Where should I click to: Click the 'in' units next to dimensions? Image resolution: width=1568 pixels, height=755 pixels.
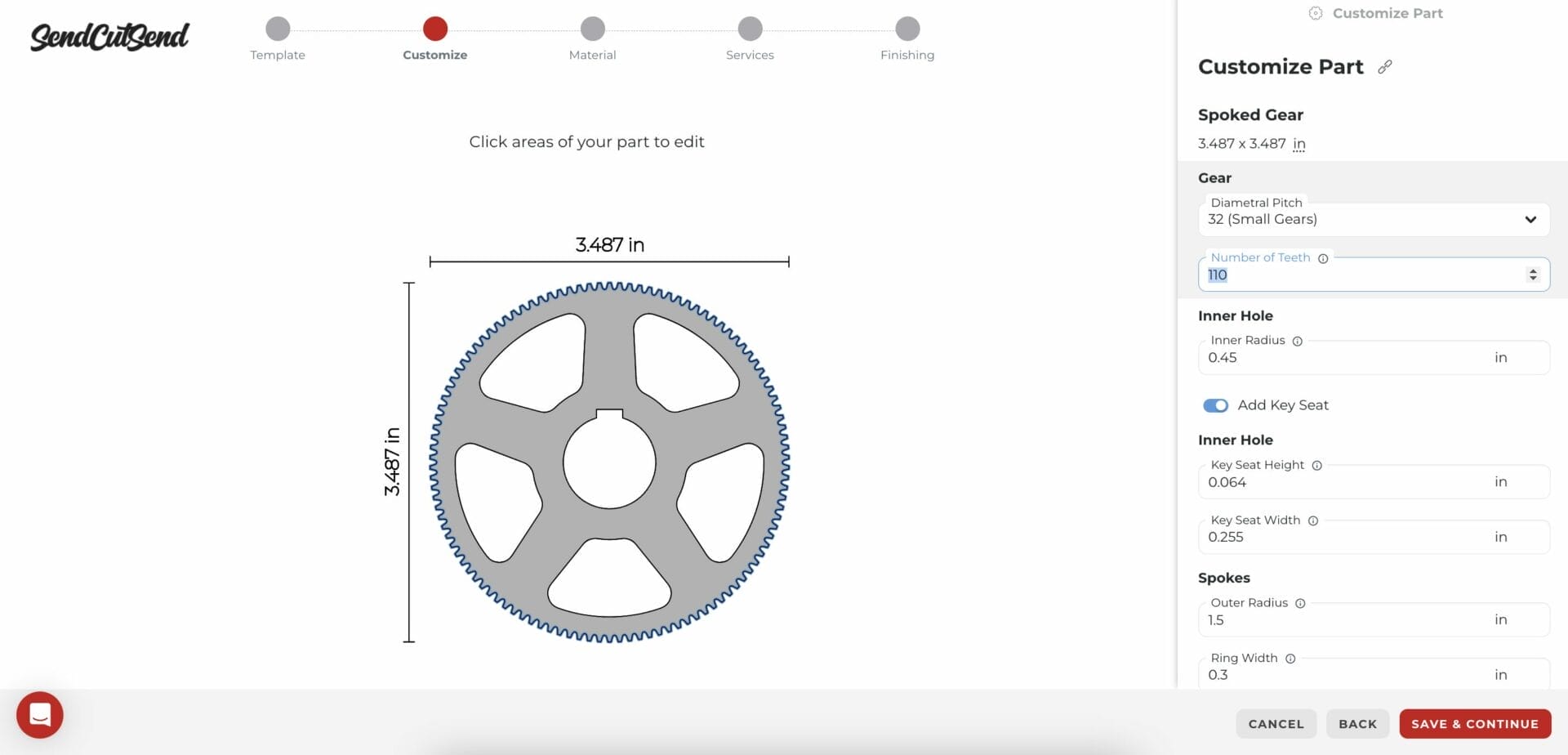tap(1298, 145)
